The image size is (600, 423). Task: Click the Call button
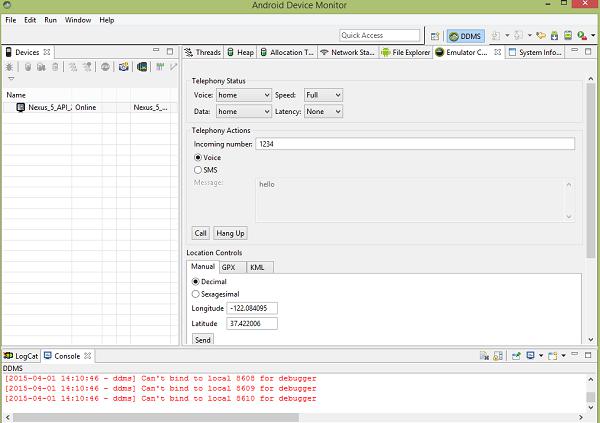[201, 233]
